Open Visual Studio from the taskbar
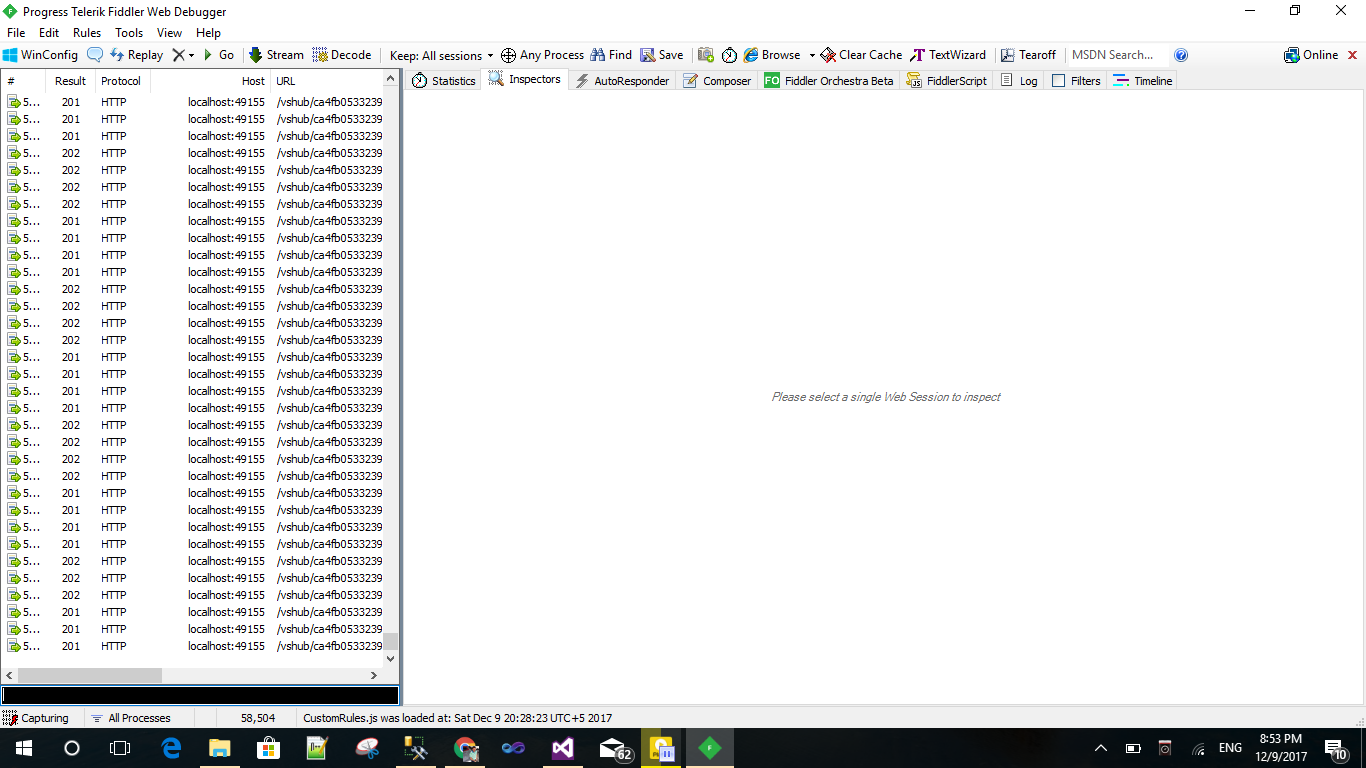The image size is (1366, 768). [x=563, y=748]
